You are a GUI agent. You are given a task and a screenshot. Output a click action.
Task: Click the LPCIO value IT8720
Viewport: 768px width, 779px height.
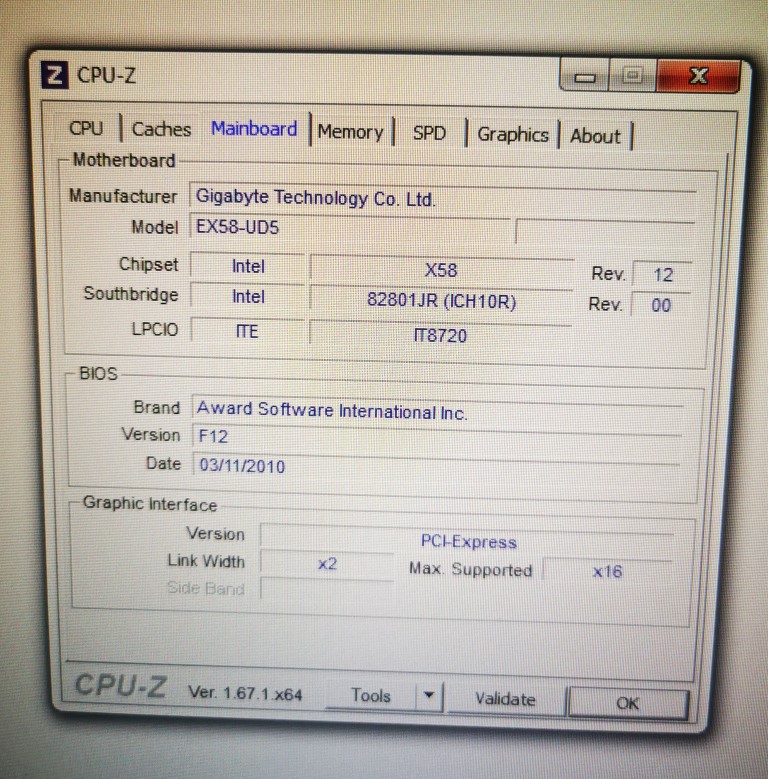440,335
